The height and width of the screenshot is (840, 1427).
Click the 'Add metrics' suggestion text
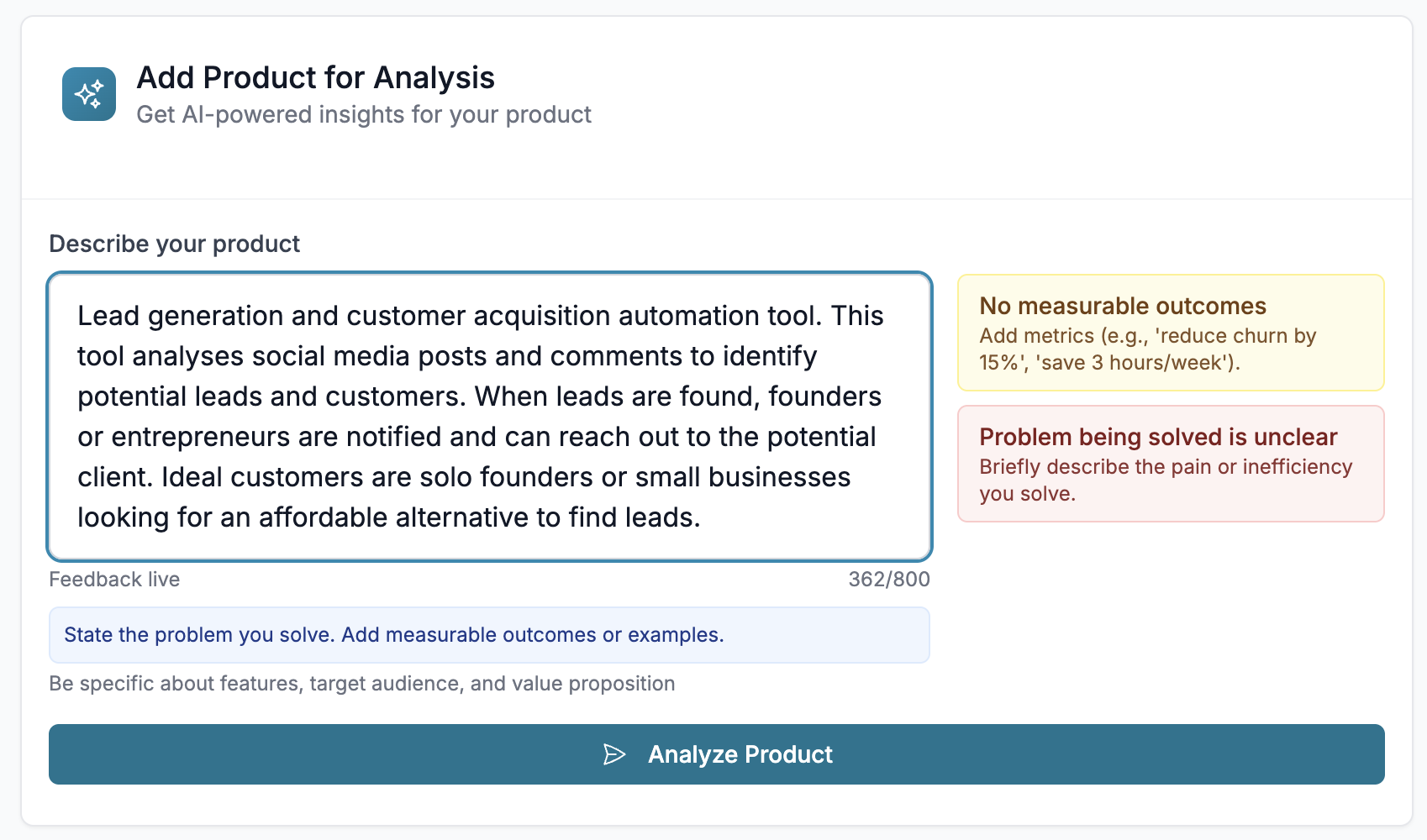tap(1146, 349)
